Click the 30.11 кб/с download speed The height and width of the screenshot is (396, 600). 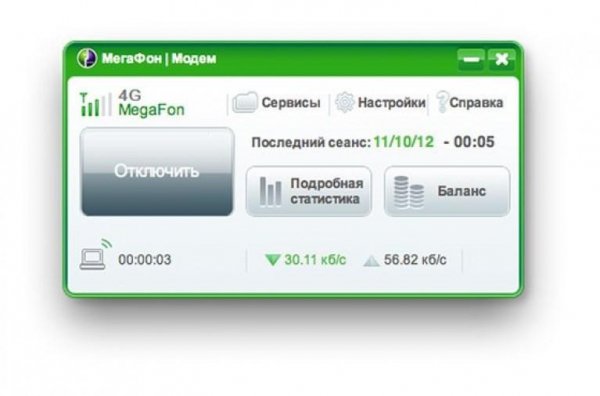315,260
